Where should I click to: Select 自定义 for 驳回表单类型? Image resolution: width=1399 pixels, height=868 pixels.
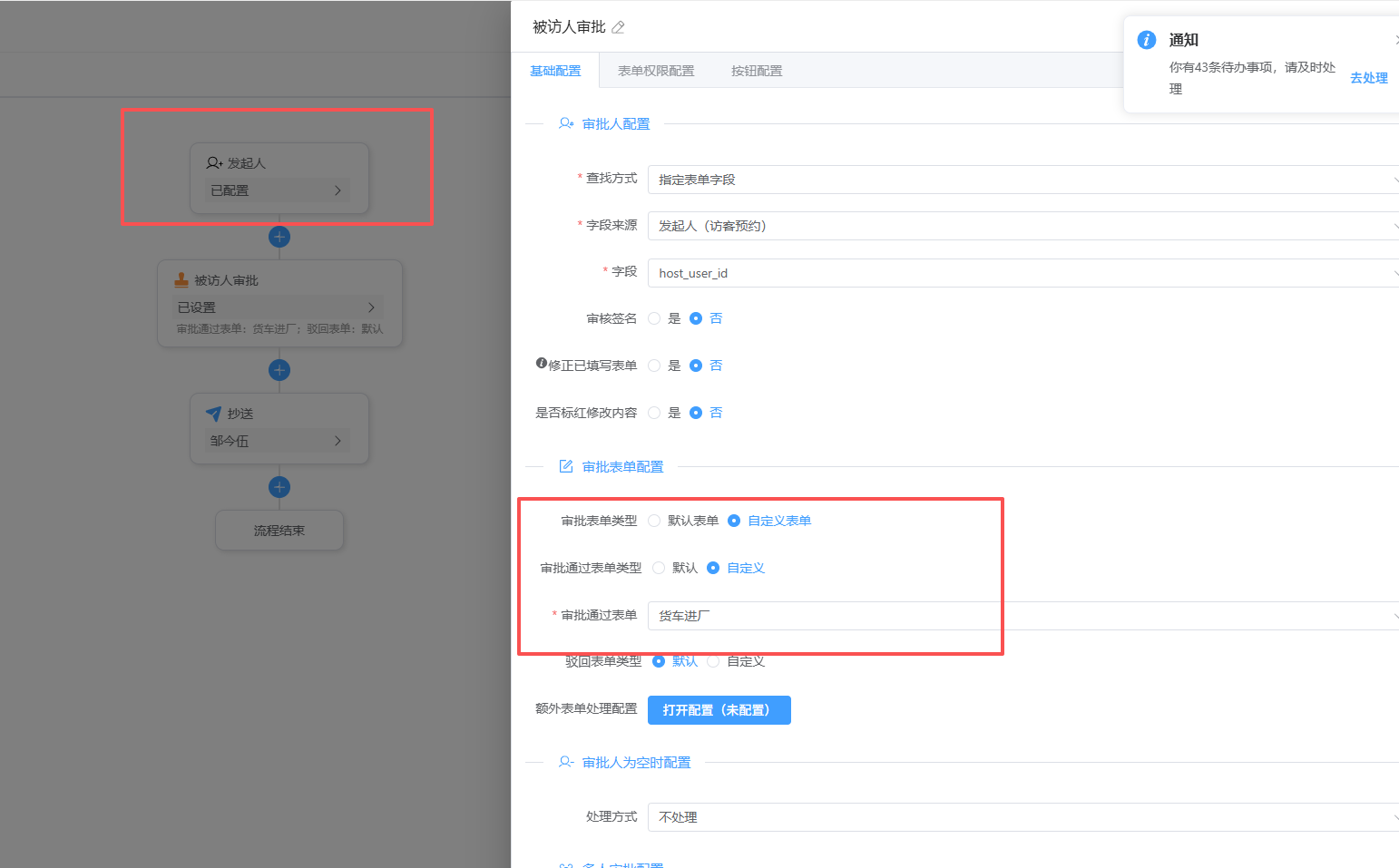pos(714,661)
